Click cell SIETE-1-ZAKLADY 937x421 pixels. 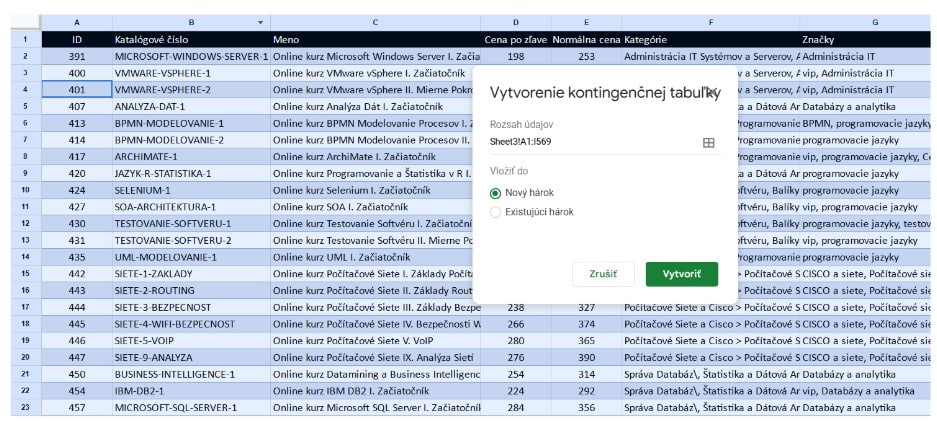(x=191, y=274)
